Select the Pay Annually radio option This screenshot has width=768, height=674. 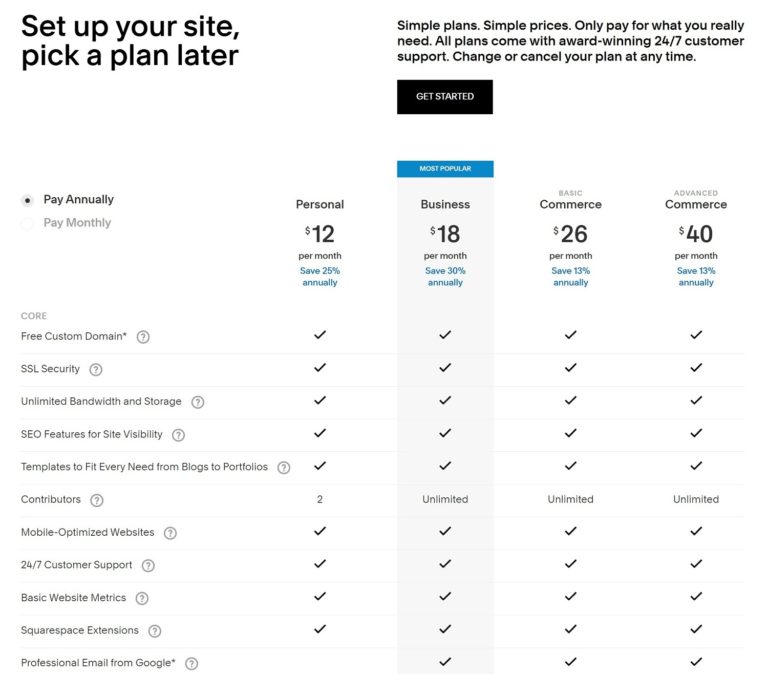point(27,200)
